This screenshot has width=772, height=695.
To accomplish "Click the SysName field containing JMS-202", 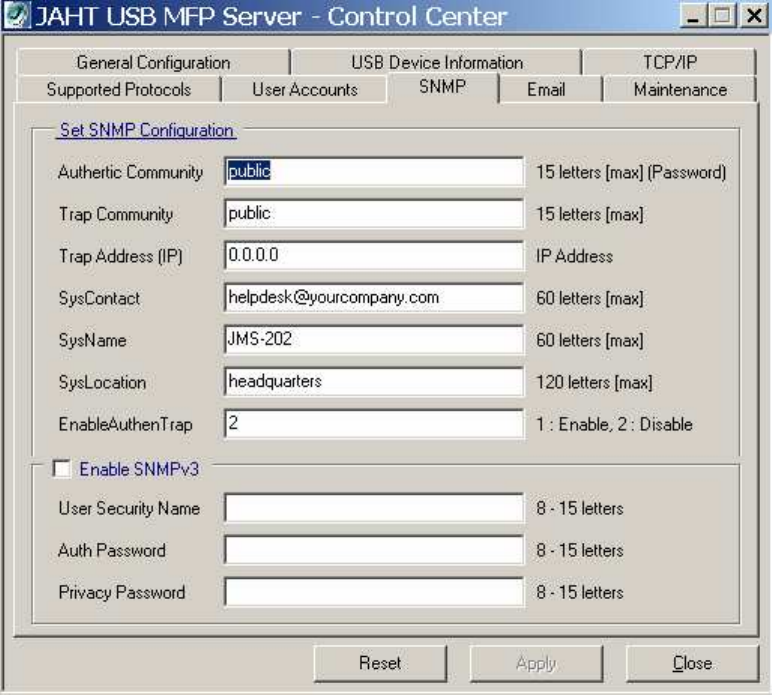I will (374, 340).
